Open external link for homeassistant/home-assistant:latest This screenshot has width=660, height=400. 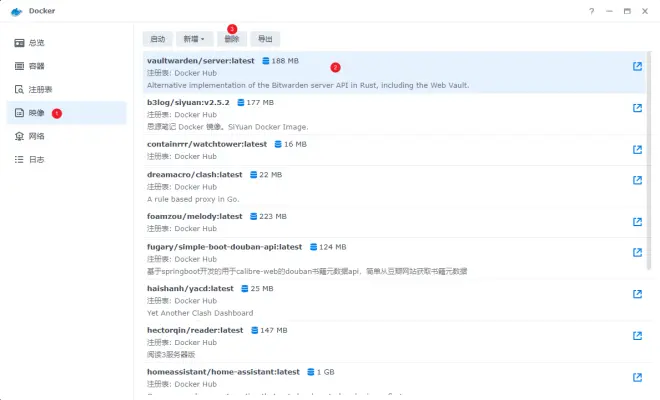coord(637,377)
